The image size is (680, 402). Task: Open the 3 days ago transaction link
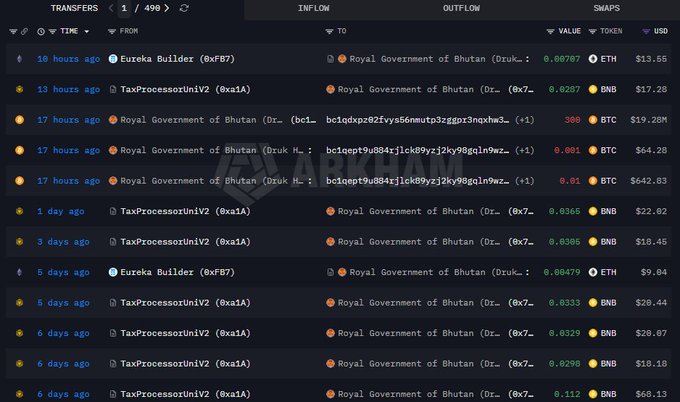point(63,242)
